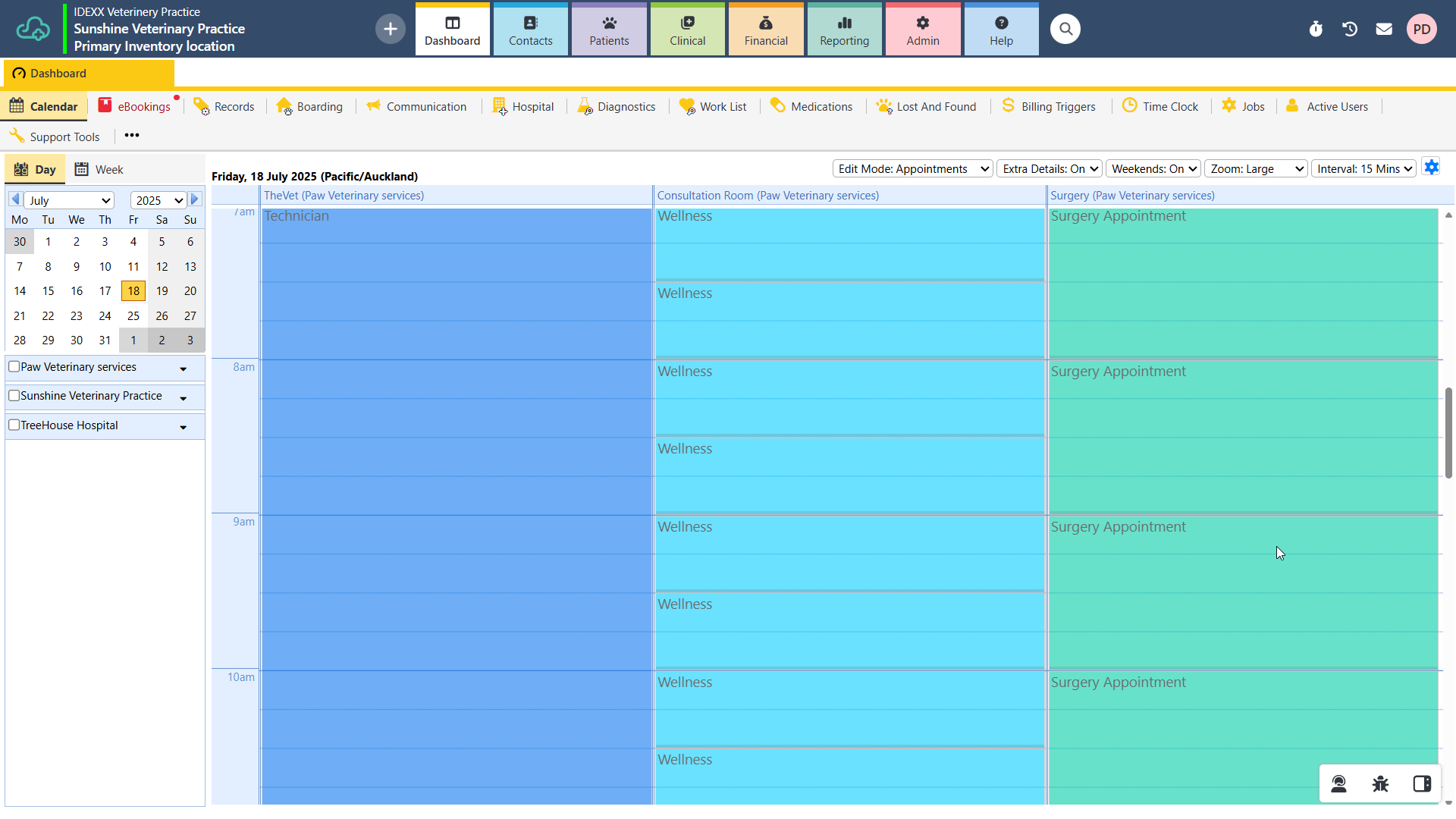Open the mail envelope icon
The width and height of the screenshot is (1456, 819).
click(x=1384, y=29)
